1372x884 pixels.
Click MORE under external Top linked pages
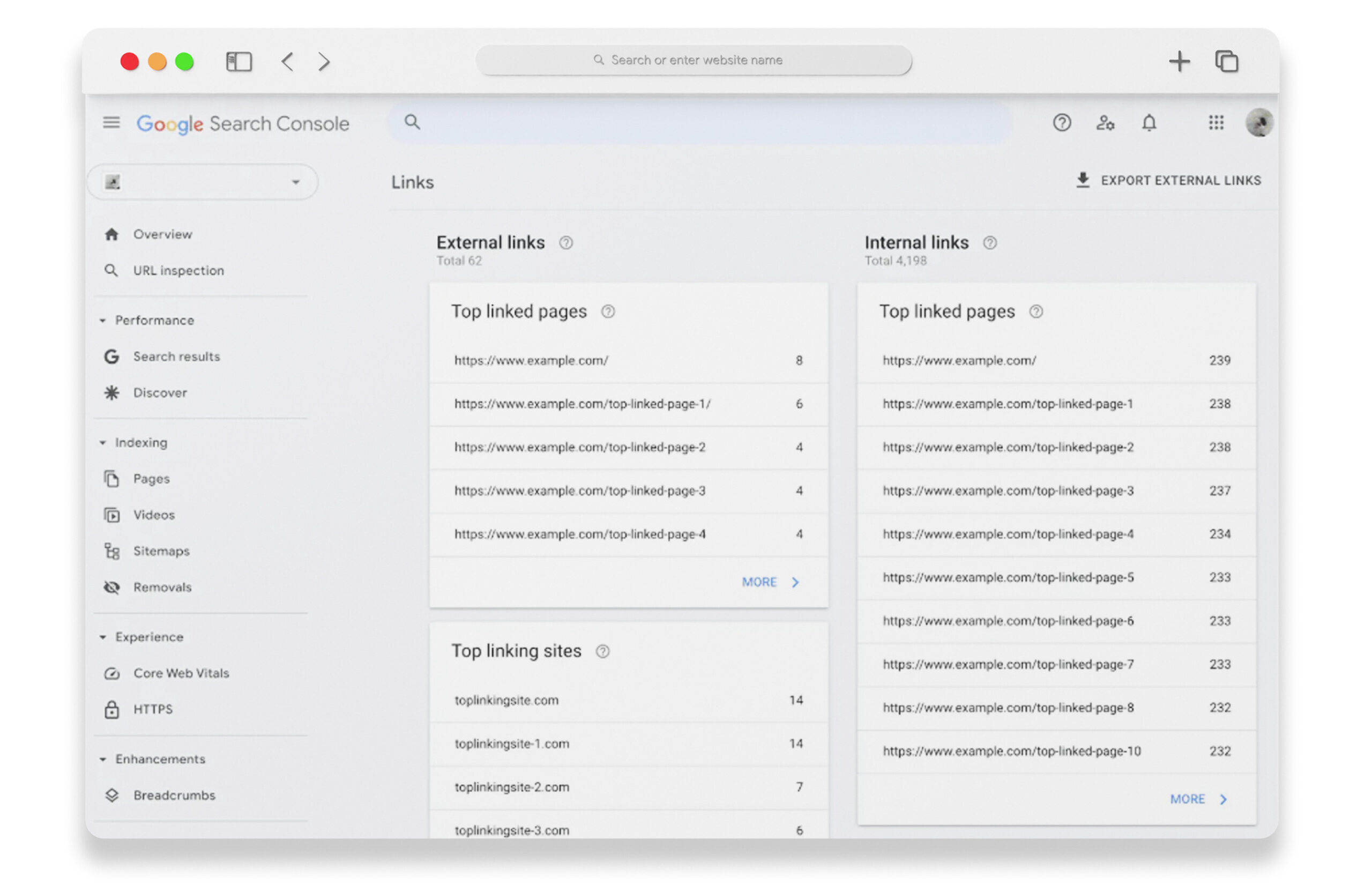[x=771, y=582]
